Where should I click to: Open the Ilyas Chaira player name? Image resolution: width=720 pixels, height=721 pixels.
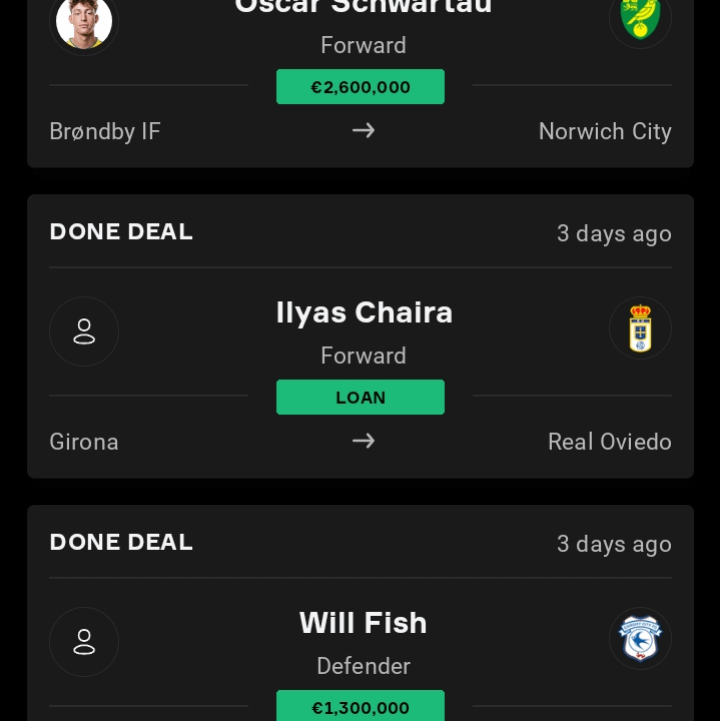[x=364, y=313]
